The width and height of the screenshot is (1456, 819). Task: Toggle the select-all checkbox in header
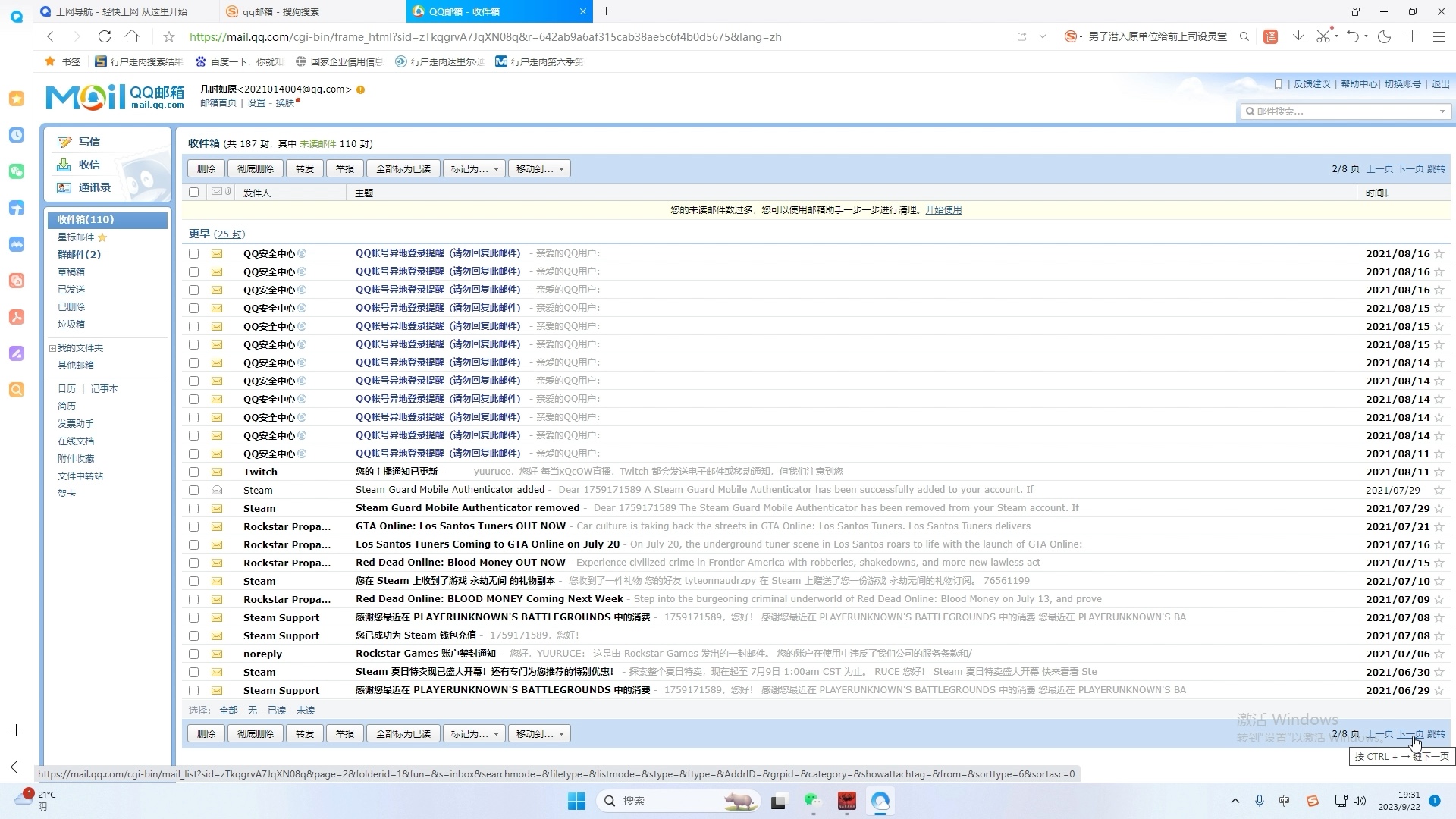(x=194, y=193)
